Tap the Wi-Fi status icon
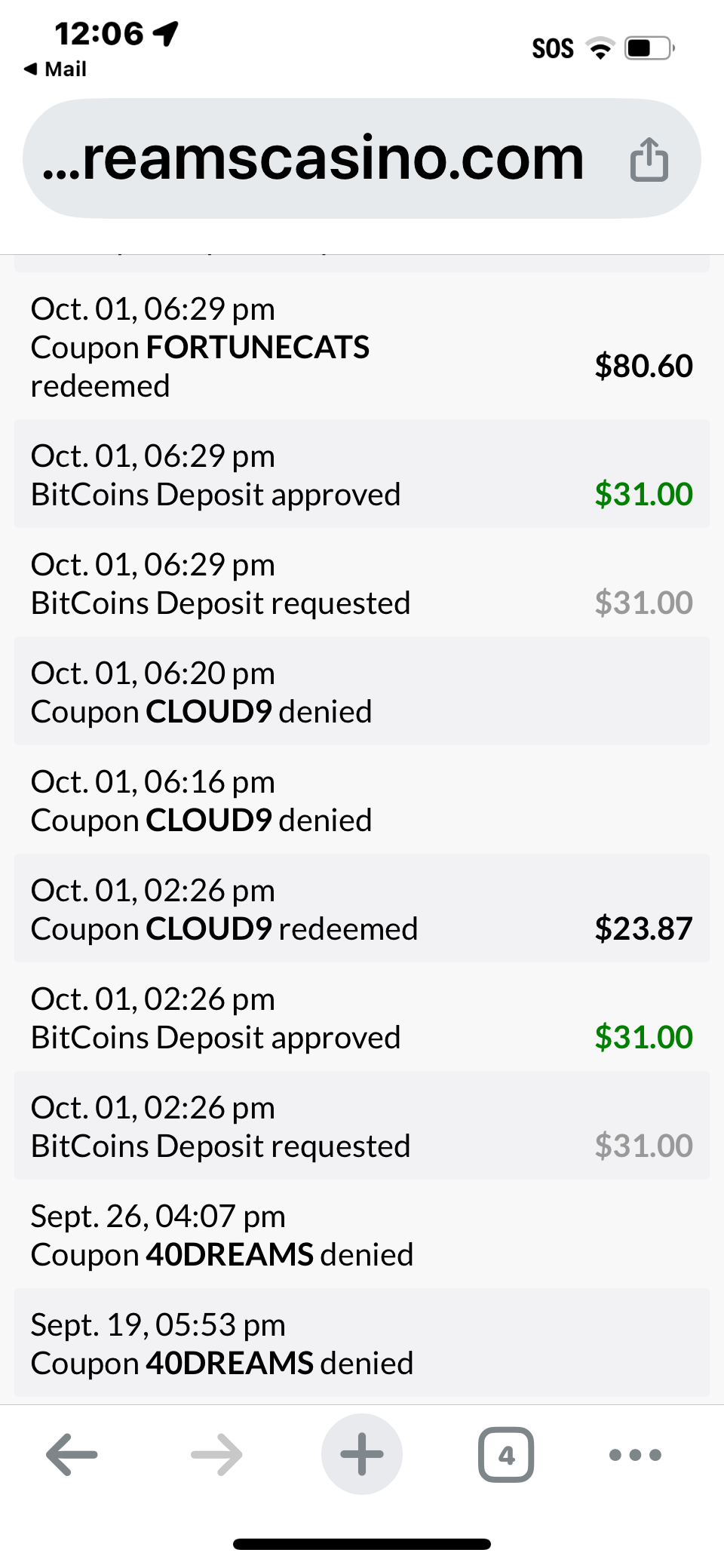Screen dimensions: 724x1568 [600, 49]
